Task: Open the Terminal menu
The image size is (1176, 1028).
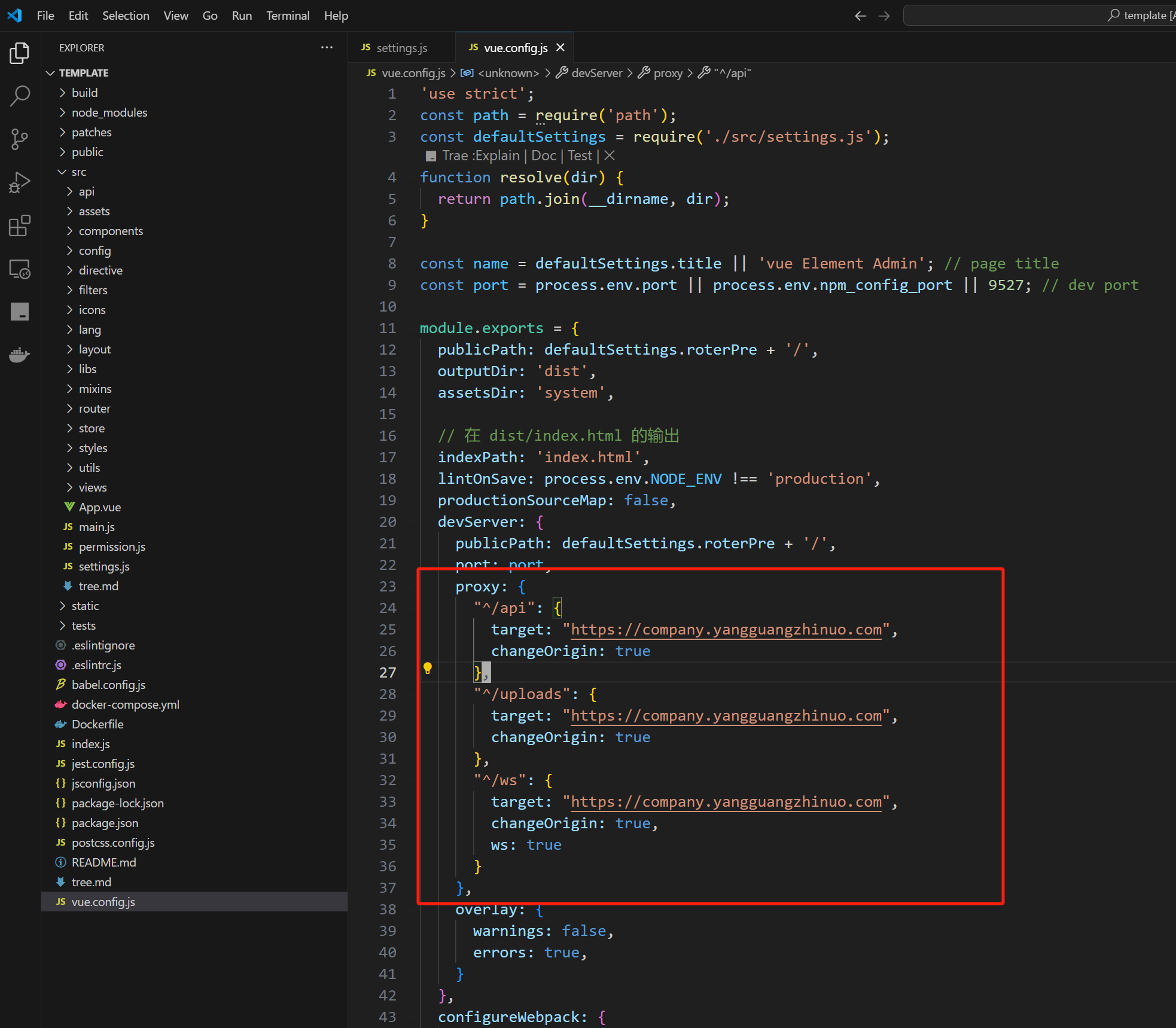Action: click(287, 16)
